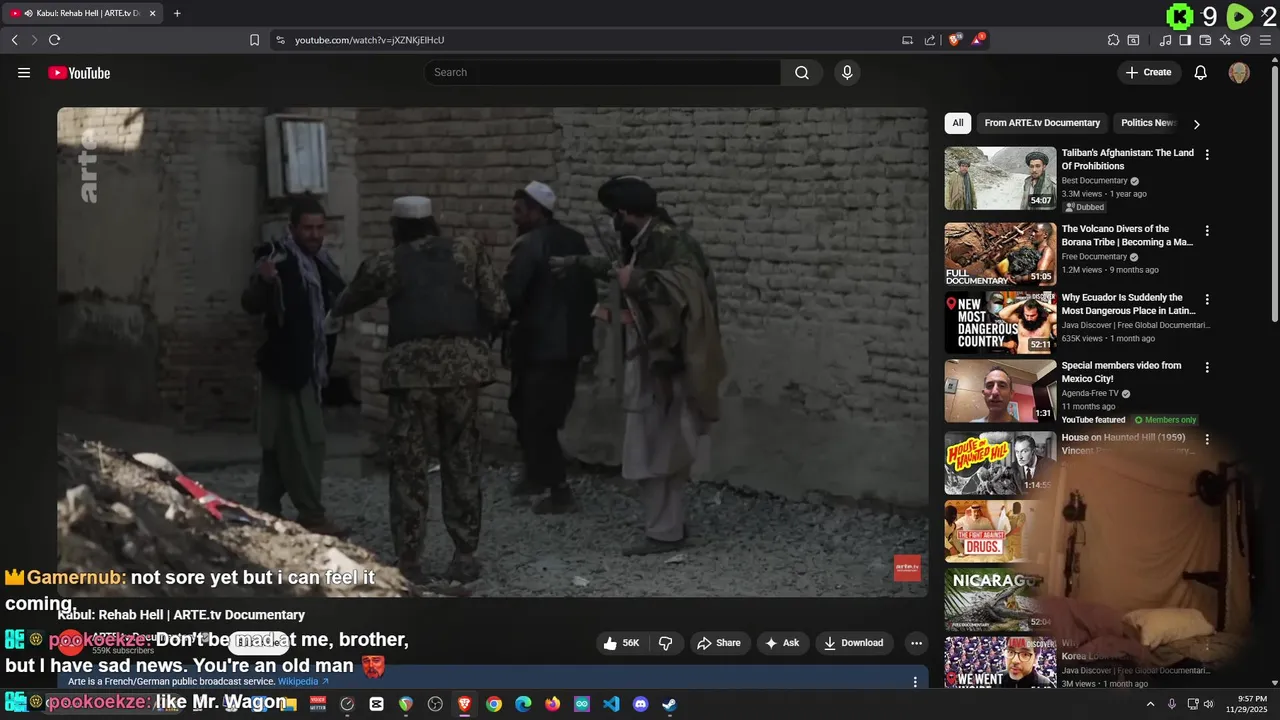Open options for House on Haunted Hill
This screenshot has width=1280, height=720.
tap(1207, 439)
